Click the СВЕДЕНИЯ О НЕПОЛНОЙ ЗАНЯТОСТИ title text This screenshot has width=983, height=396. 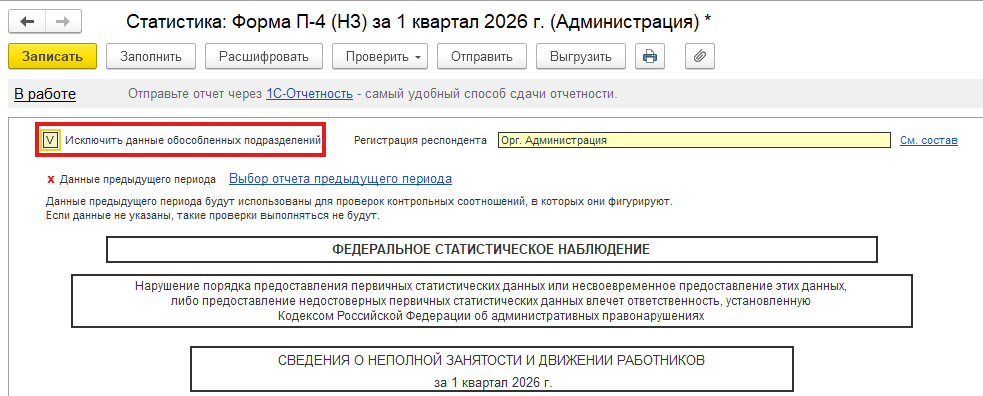pyautogui.click(x=492, y=361)
